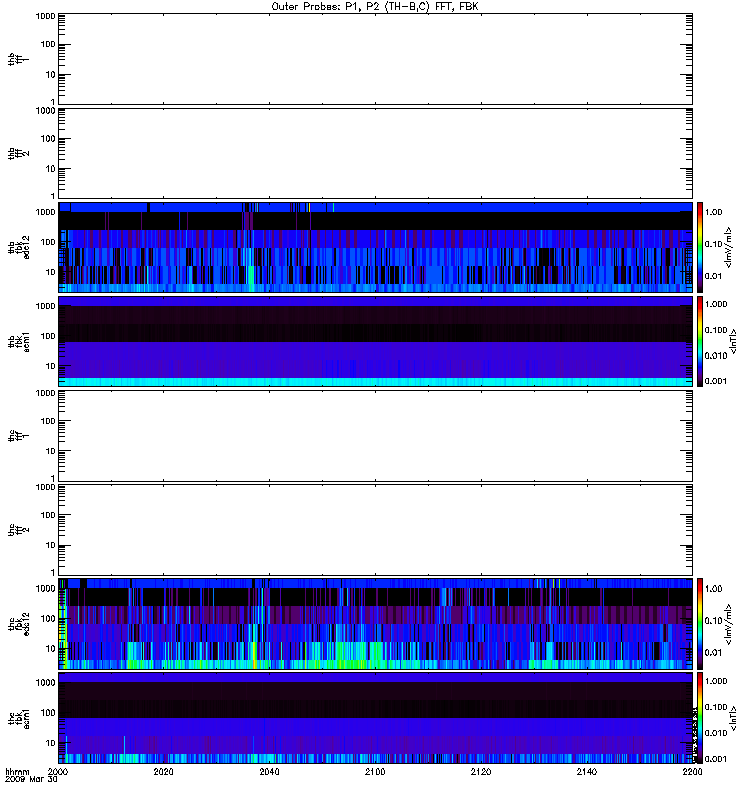Click the thb fbk edc12 spectrogram panel
This screenshot has height=800, width=750.
(376, 247)
